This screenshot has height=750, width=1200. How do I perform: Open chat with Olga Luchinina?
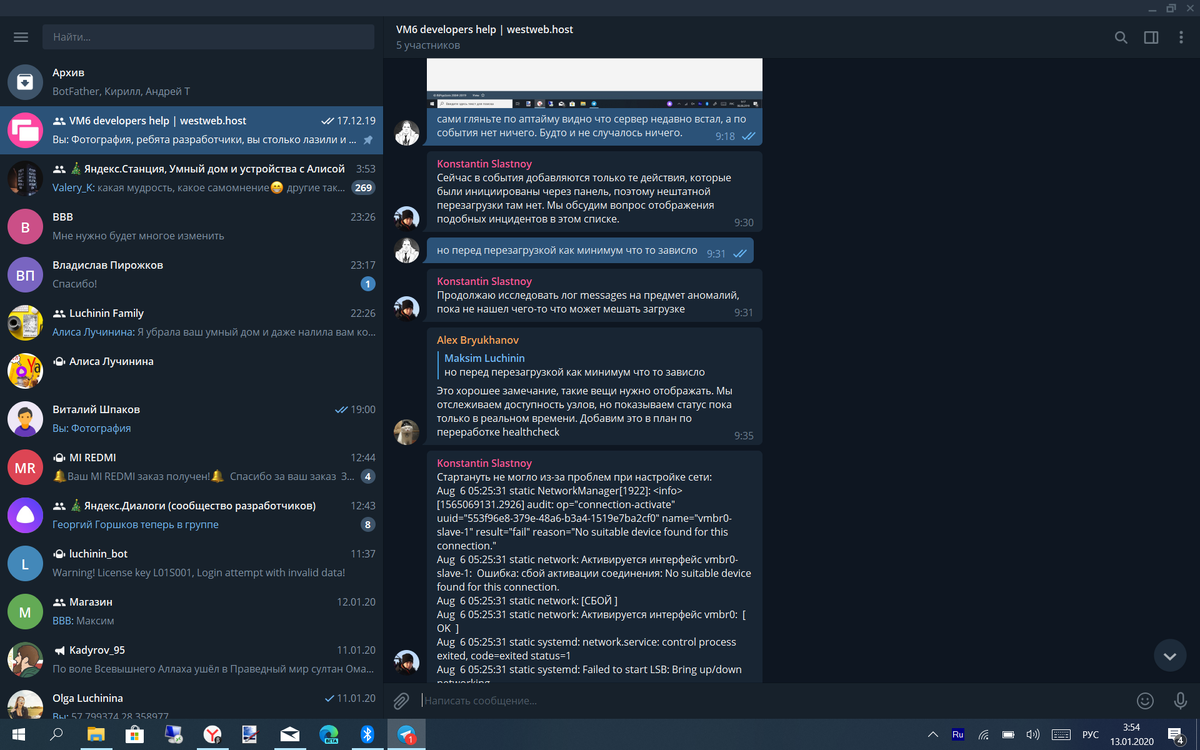[192, 702]
